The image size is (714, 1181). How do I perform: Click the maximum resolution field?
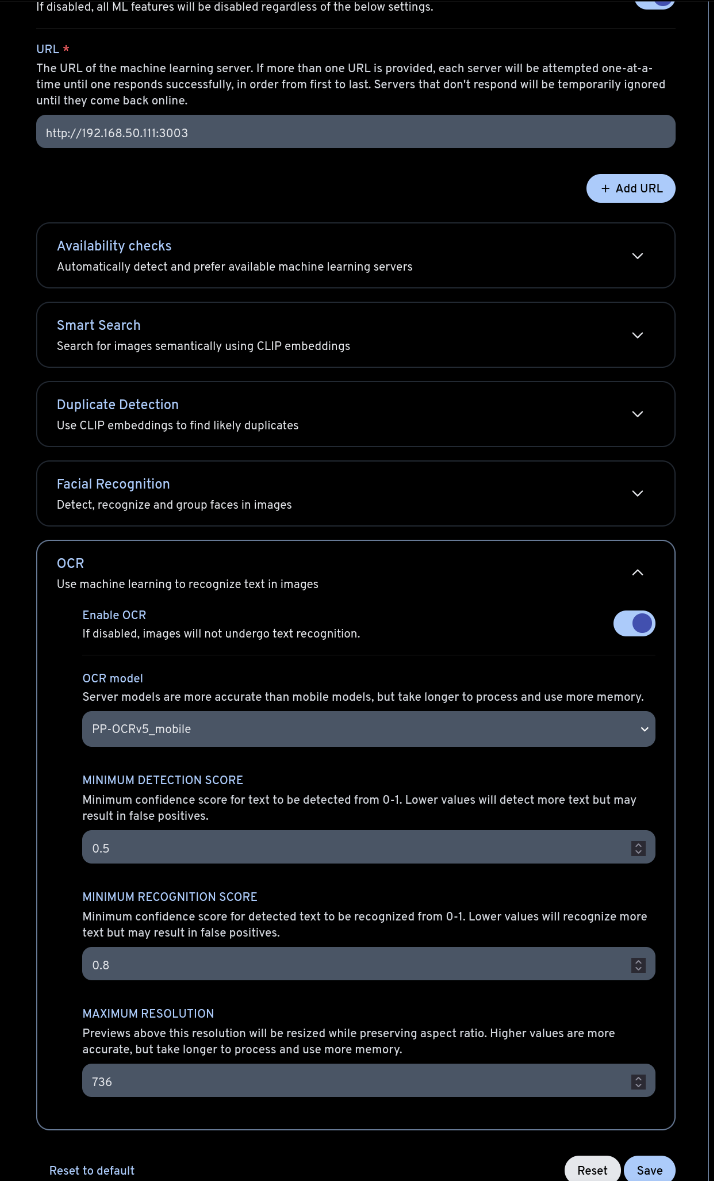point(355,1082)
